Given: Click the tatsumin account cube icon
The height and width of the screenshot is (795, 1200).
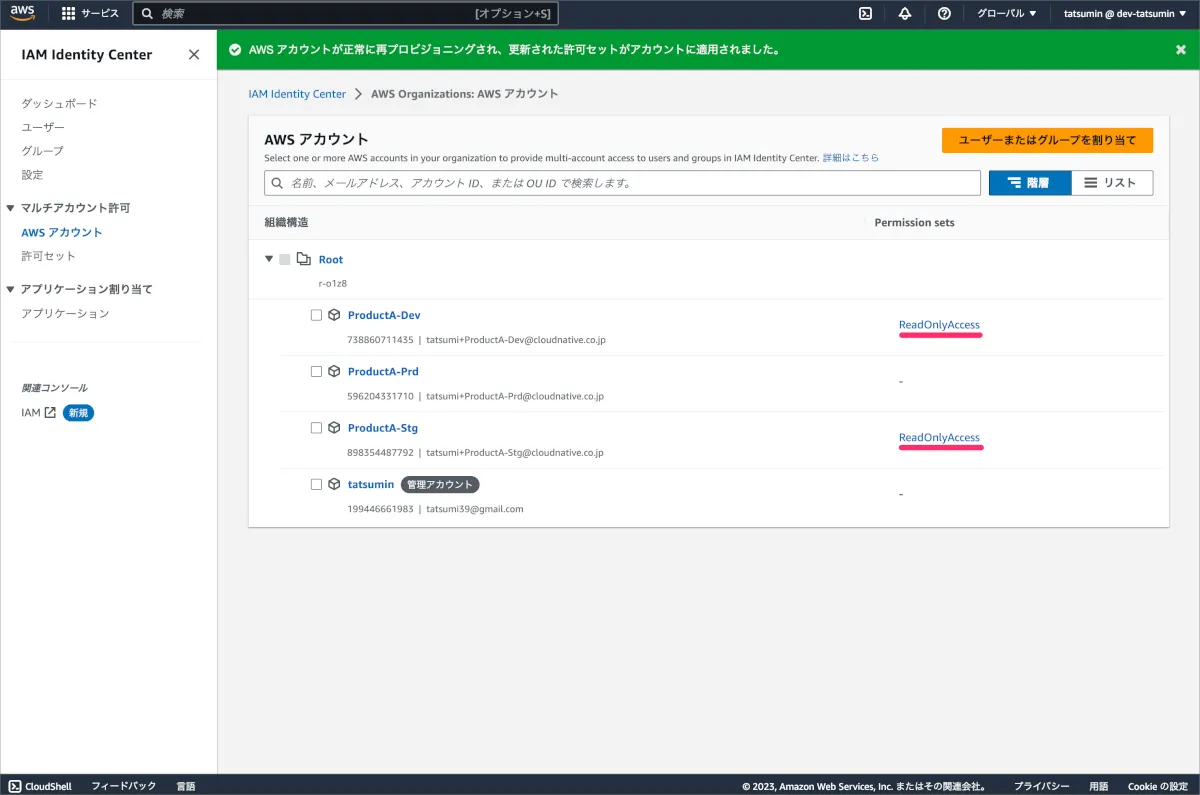Looking at the screenshot, I should (334, 484).
